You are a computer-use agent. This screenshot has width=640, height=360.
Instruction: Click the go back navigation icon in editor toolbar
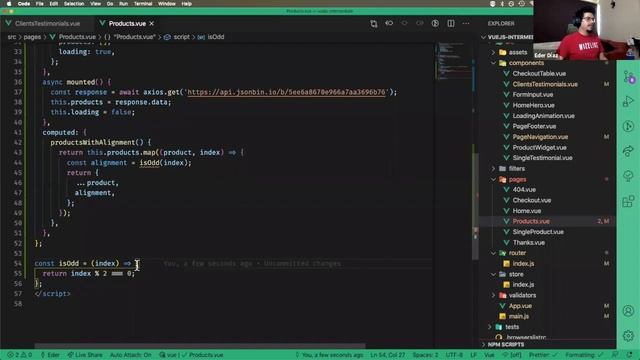pos(389,23)
